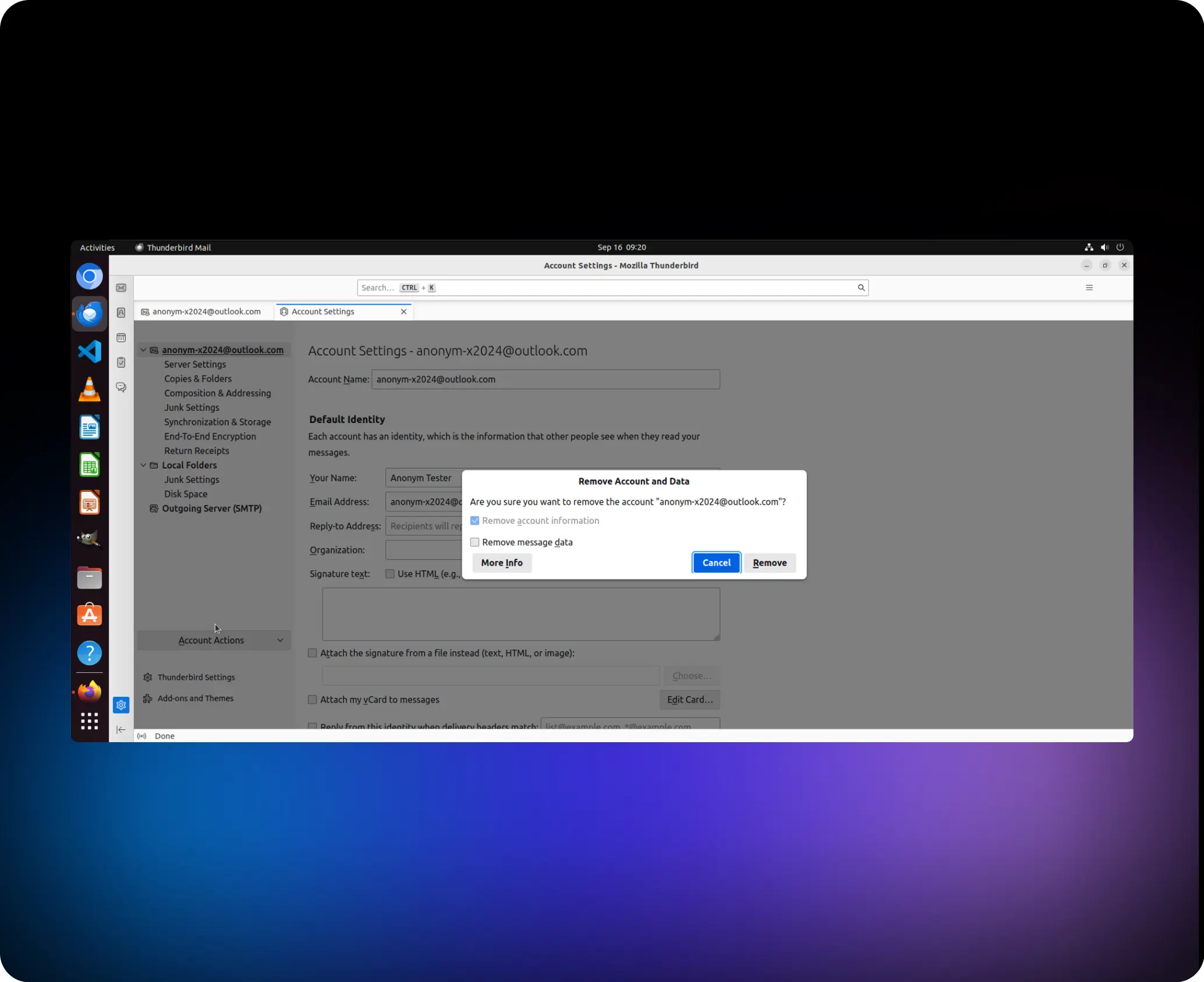Toggle Attach my vCard to messages
The image size is (1204, 982).
[x=313, y=700]
